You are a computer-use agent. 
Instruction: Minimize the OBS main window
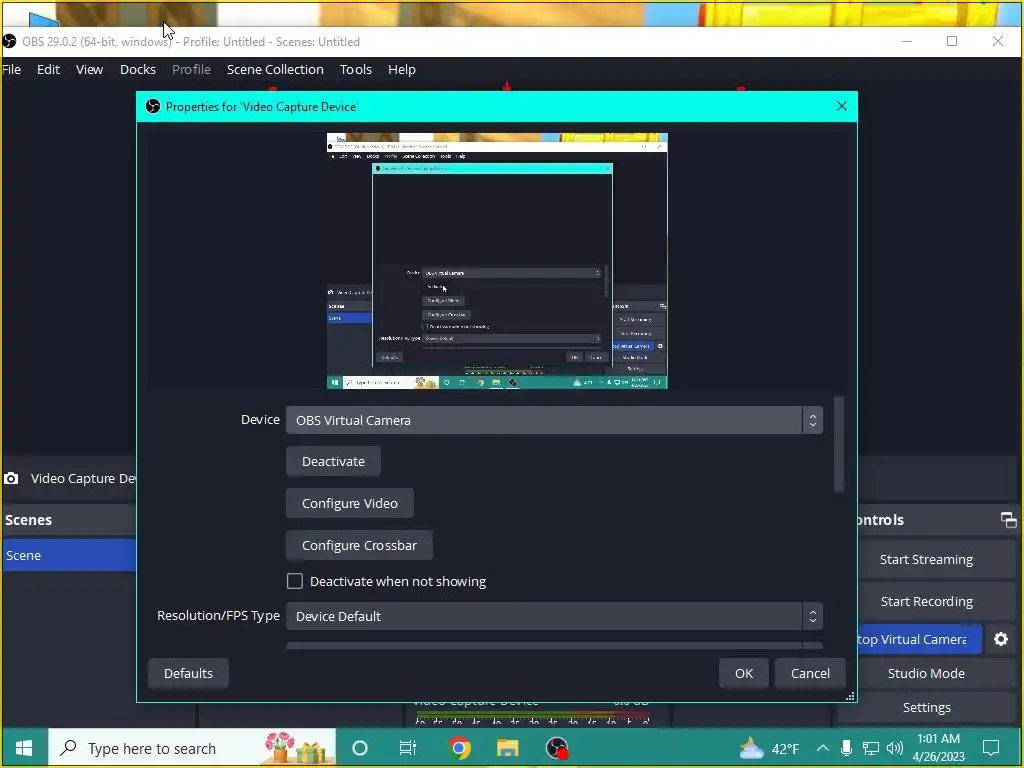pos(907,41)
